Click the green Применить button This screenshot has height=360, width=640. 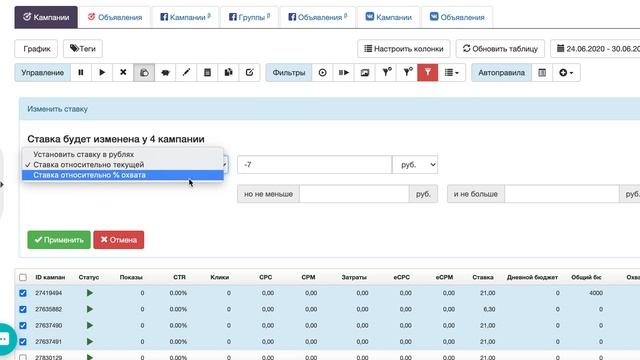(x=59, y=240)
